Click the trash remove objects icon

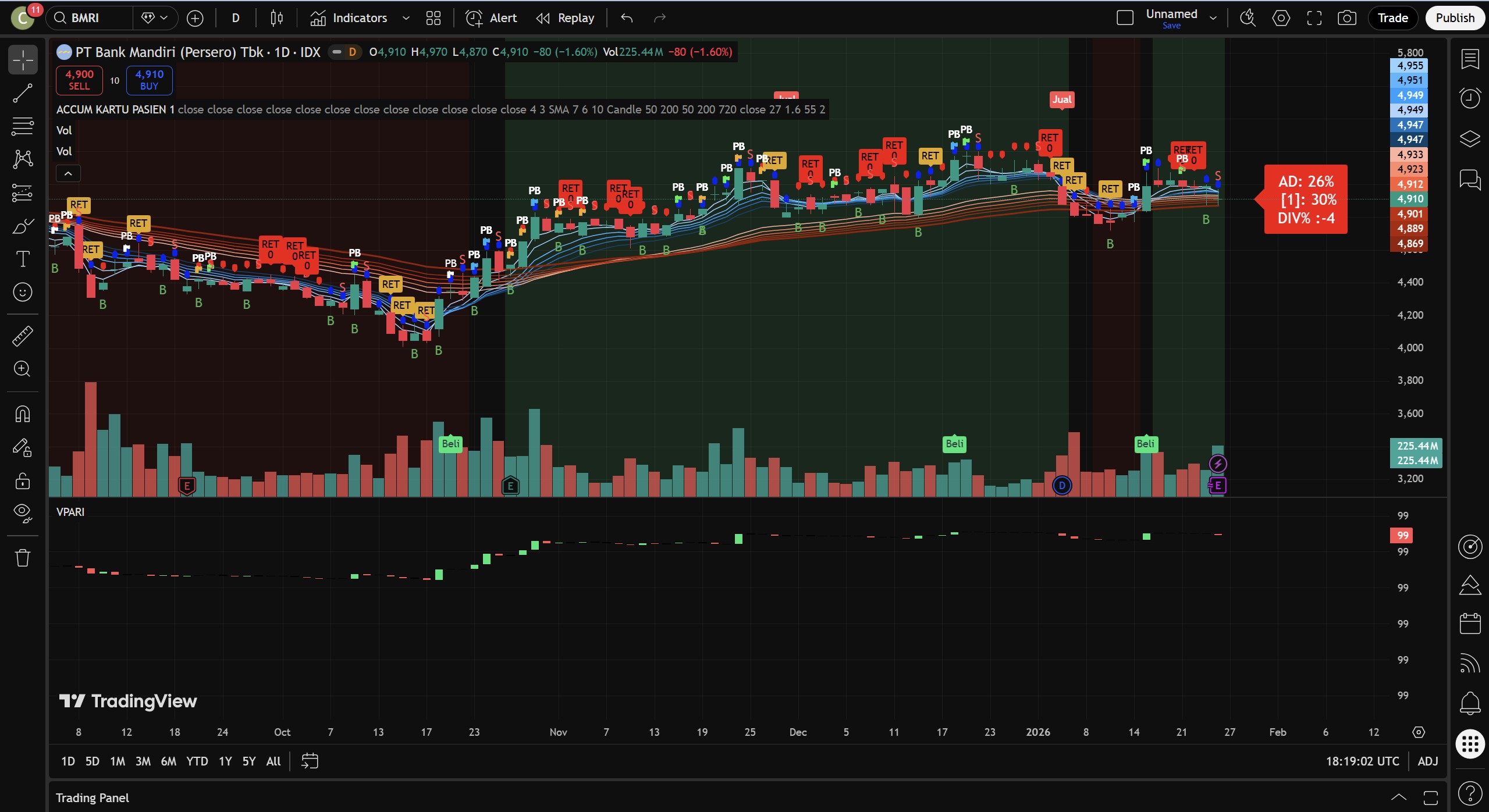23,558
